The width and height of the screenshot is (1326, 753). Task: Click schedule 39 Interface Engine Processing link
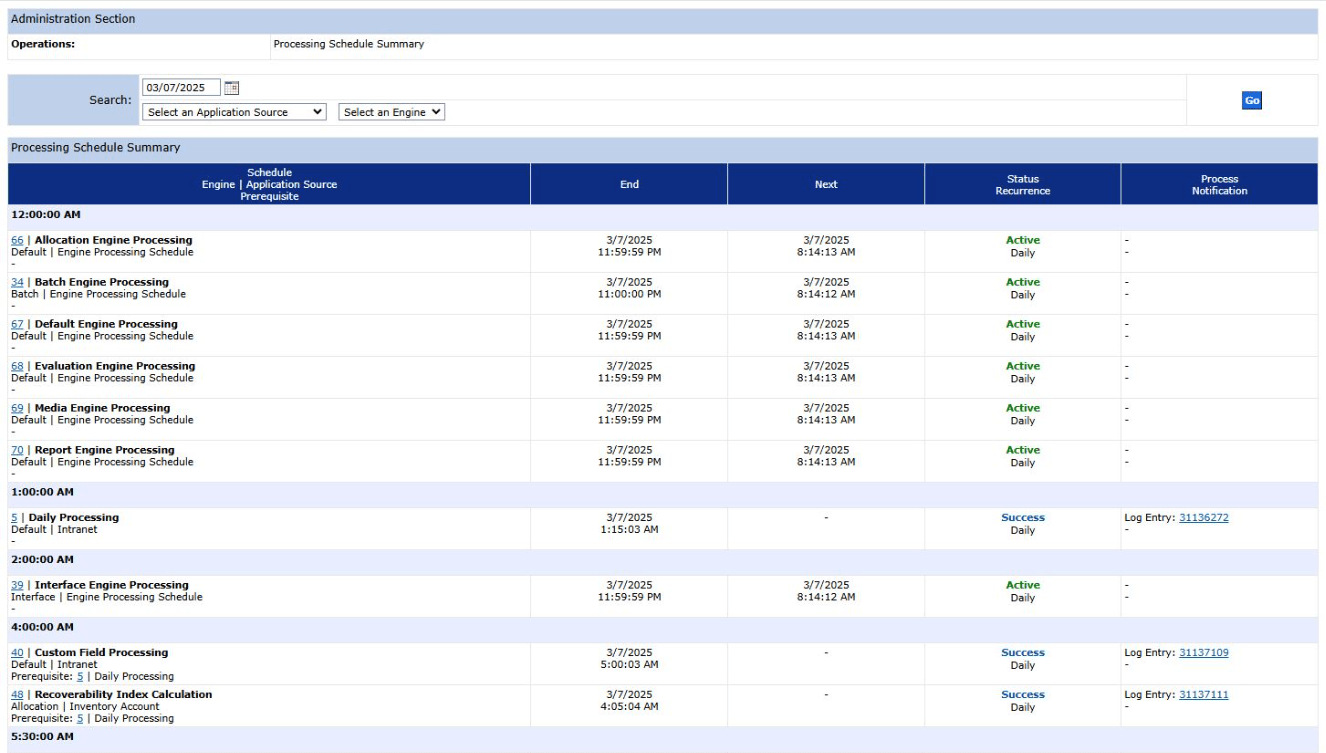point(17,585)
